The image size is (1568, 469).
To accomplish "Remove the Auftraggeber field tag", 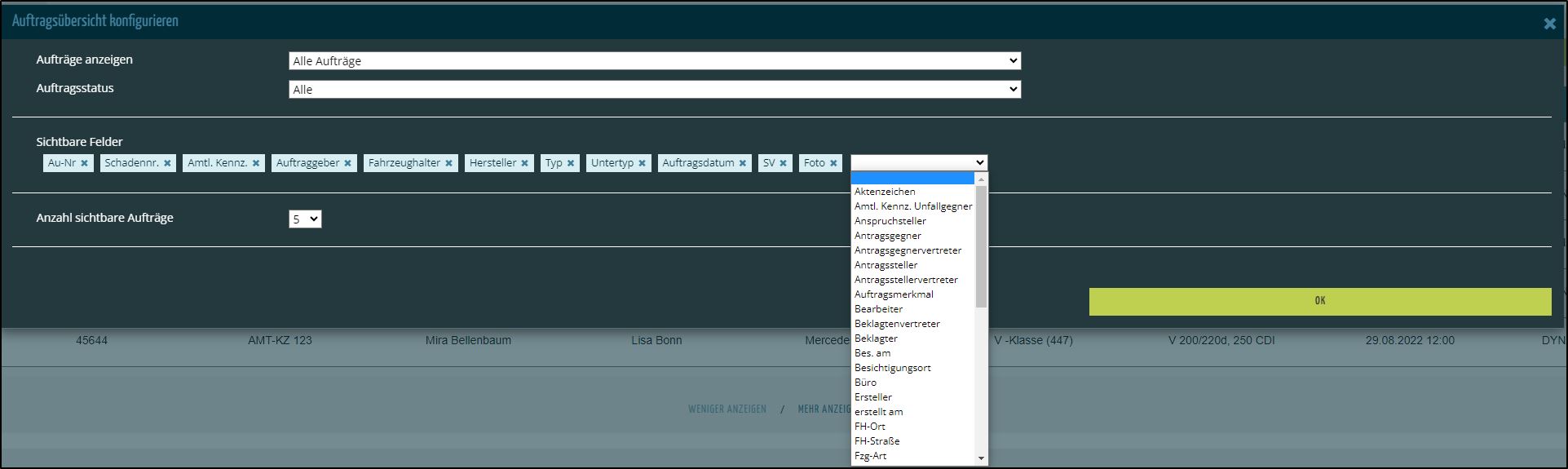I will pyautogui.click(x=347, y=163).
